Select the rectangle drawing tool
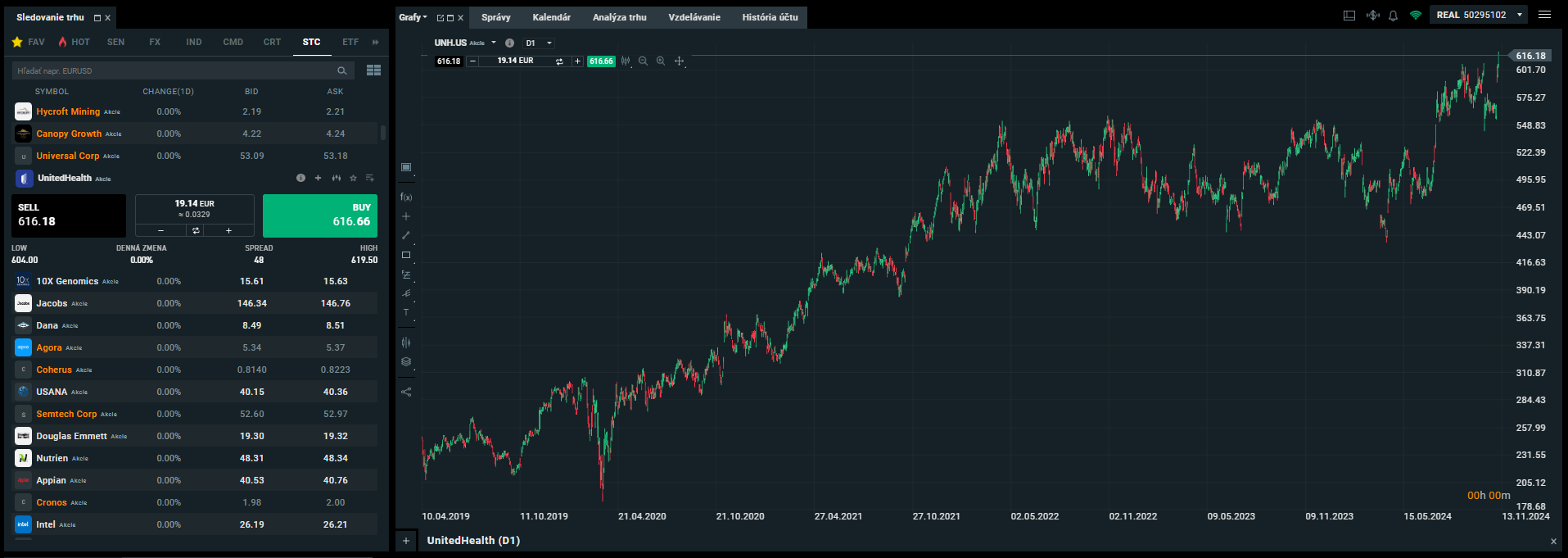 [x=406, y=255]
